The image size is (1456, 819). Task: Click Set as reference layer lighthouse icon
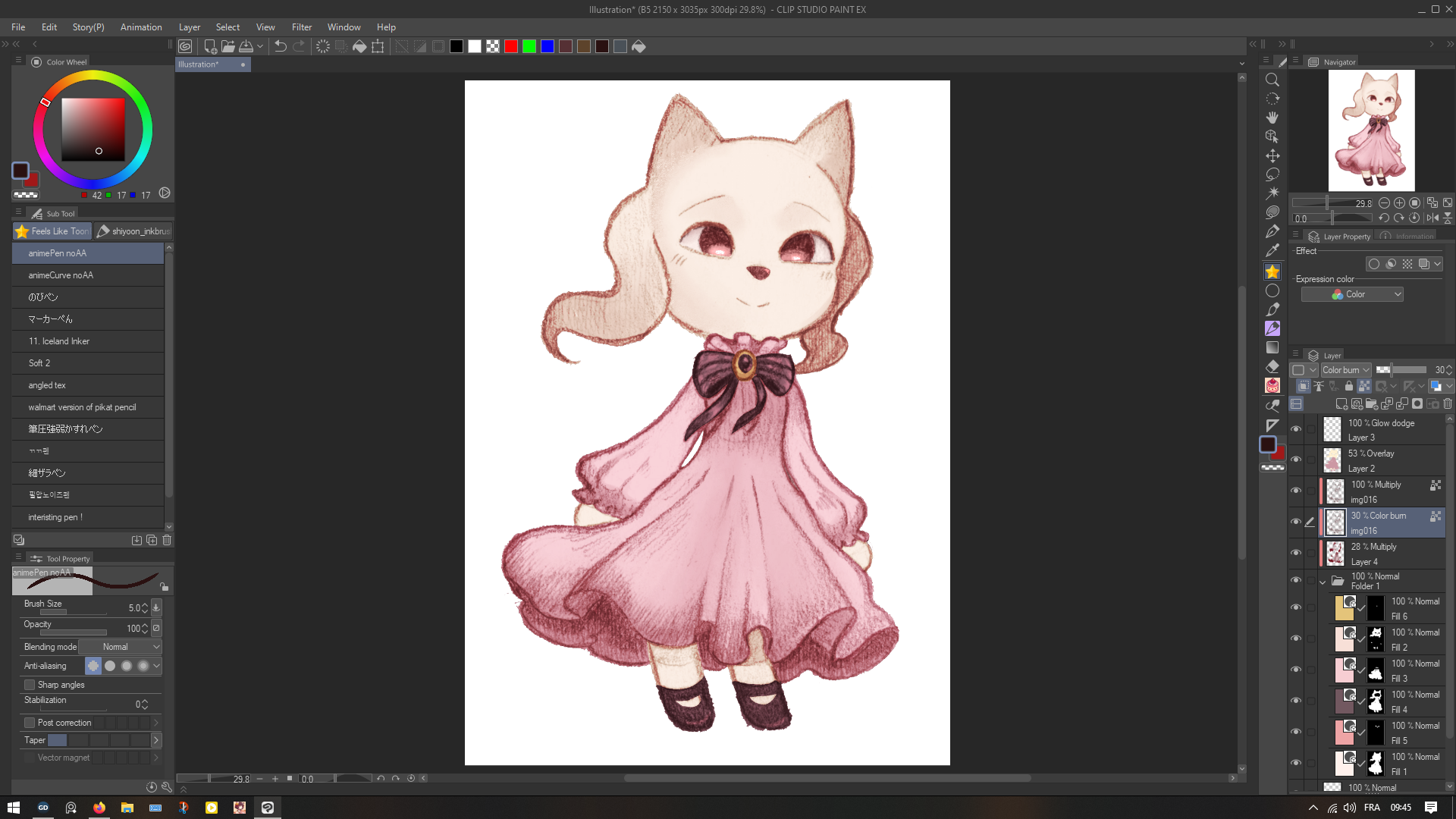point(1319,386)
